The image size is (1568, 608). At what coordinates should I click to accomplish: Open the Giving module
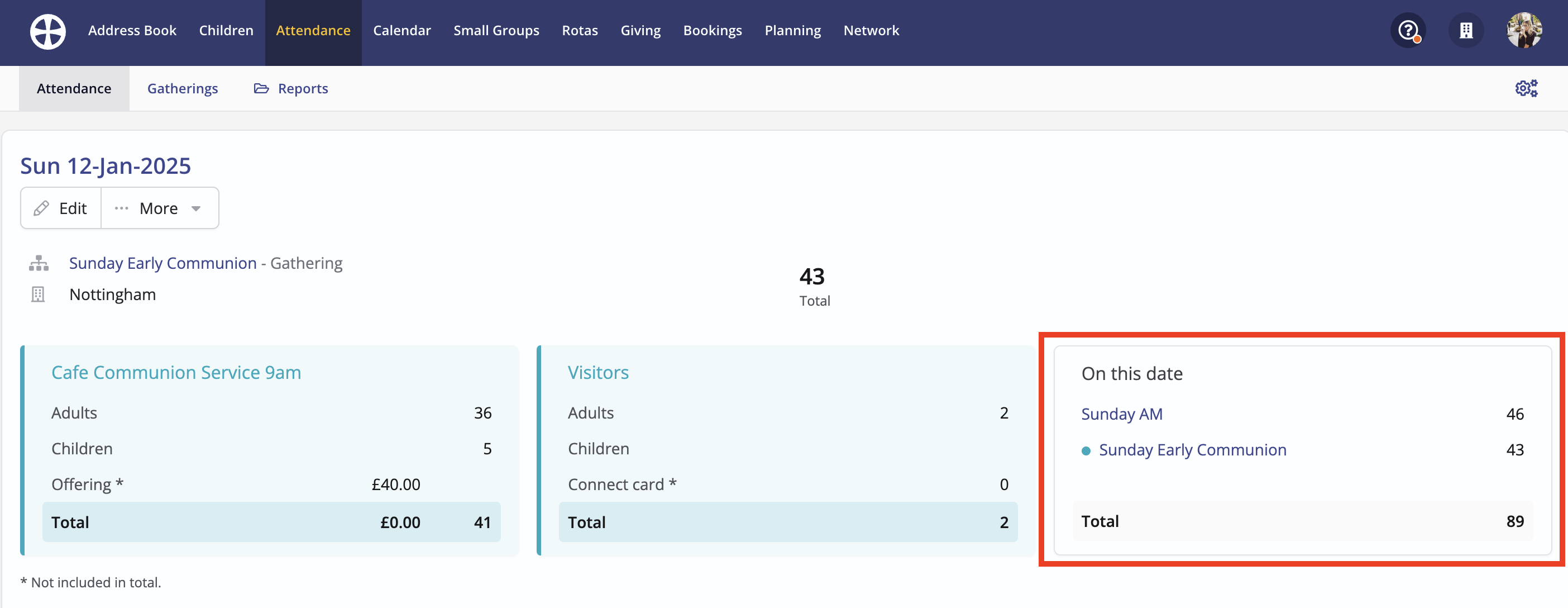pos(640,31)
